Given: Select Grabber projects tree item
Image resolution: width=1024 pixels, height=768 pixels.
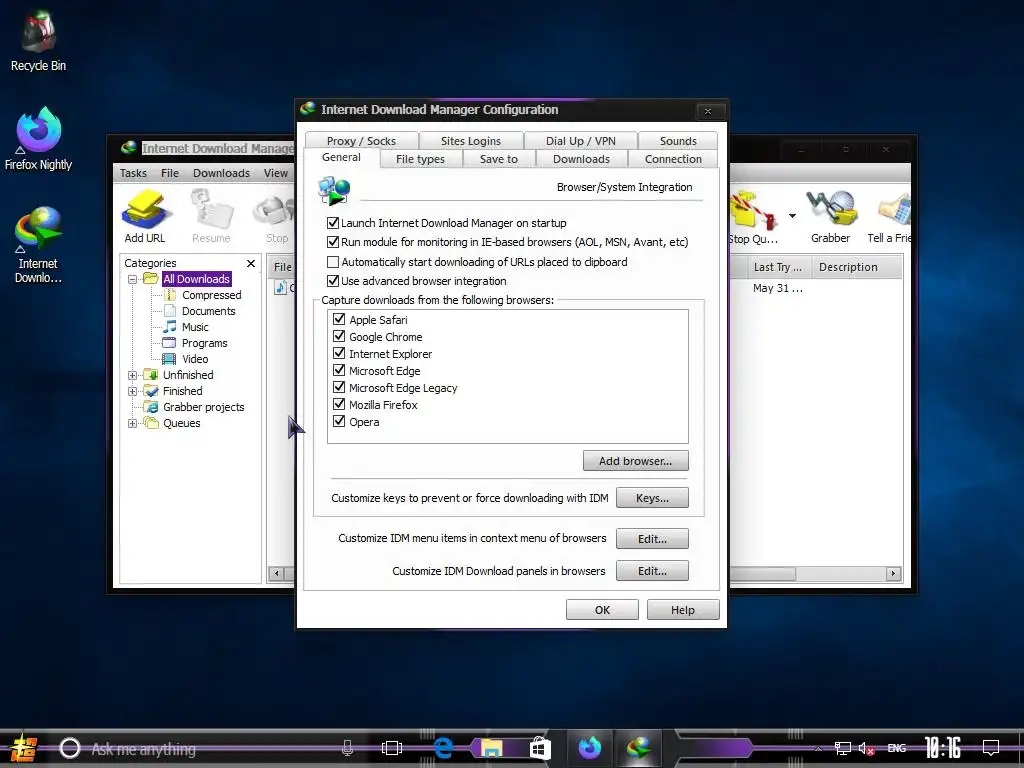Looking at the screenshot, I should point(203,407).
